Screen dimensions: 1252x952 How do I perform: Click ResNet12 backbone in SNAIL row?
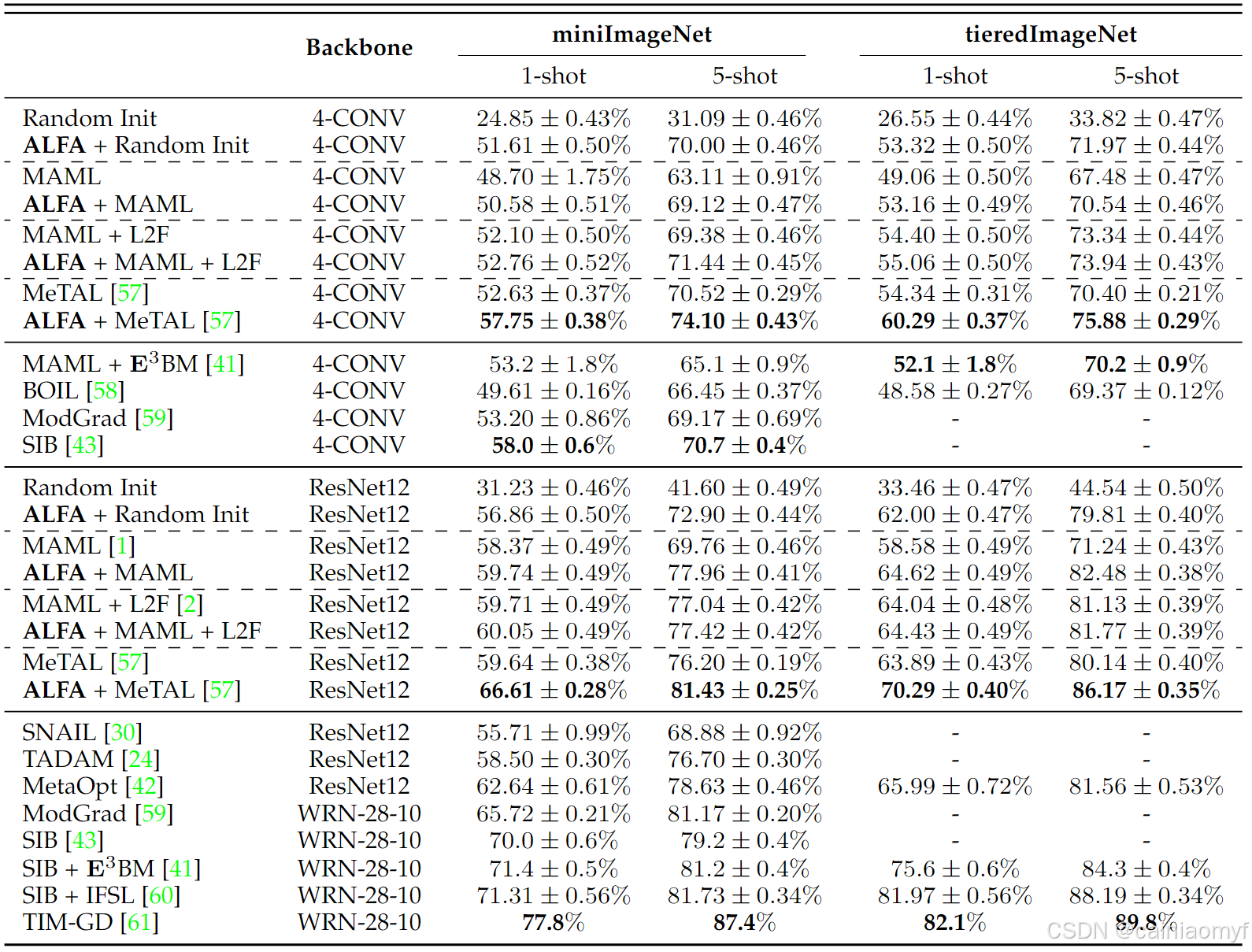point(359,732)
